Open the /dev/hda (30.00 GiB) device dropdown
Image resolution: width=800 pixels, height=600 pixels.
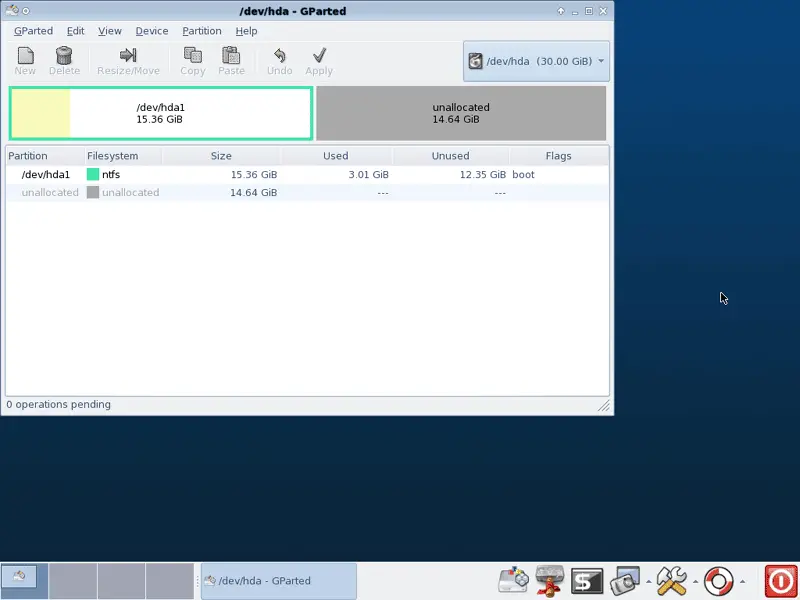point(536,61)
